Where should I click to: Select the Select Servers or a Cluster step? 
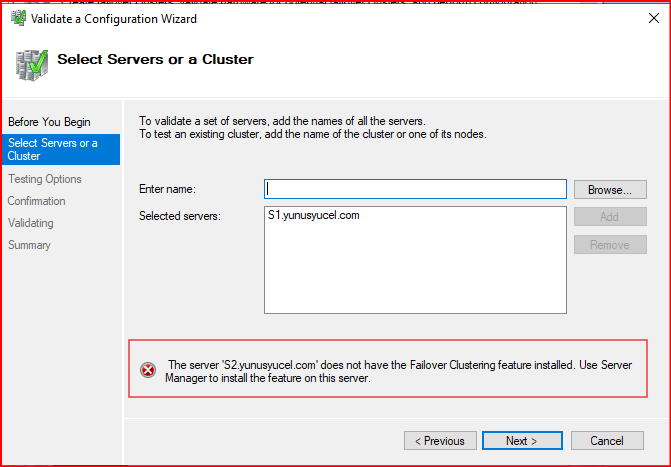pyautogui.click(x=53, y=149)
